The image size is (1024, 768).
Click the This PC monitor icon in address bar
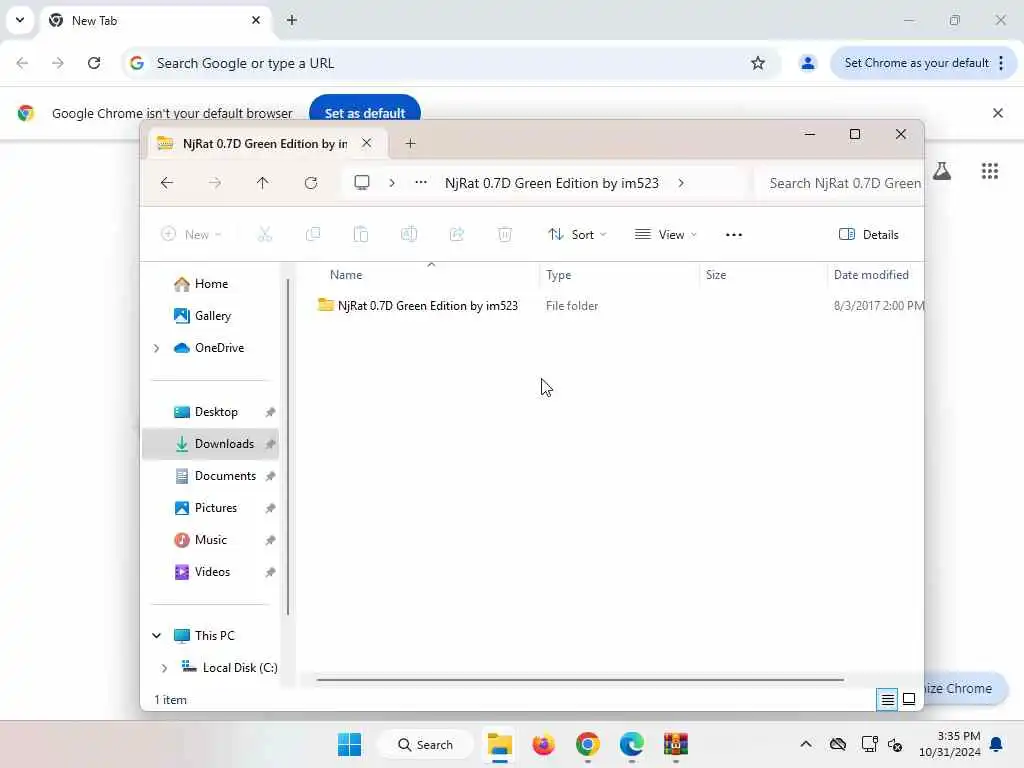[362, 182]
